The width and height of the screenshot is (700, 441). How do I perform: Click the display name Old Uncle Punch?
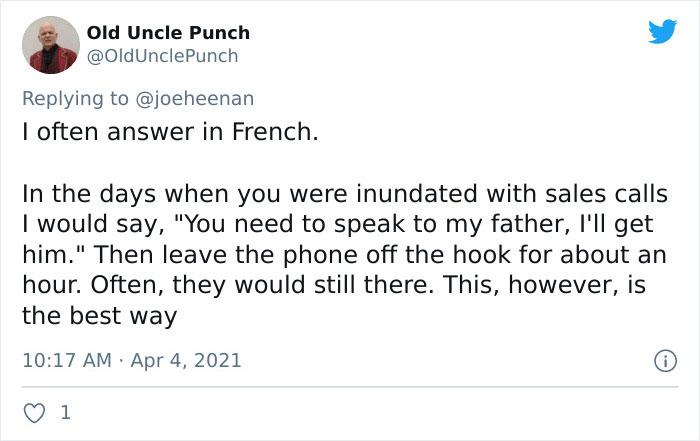tap(168, 33)
